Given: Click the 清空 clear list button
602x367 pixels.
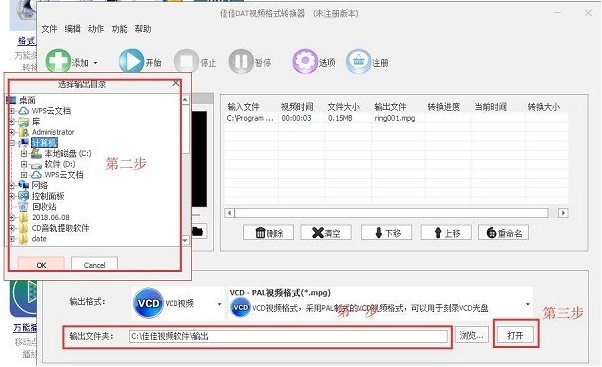Looking at the screenshot, I should click(326, 233).
